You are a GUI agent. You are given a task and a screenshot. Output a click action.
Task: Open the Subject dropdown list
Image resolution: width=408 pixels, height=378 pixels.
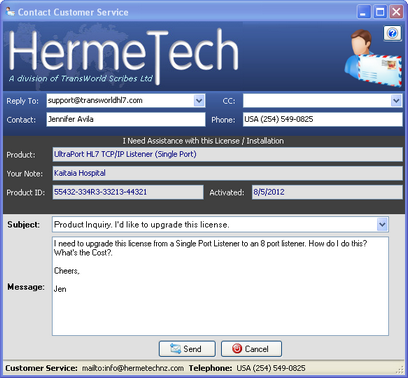point(382,225)
